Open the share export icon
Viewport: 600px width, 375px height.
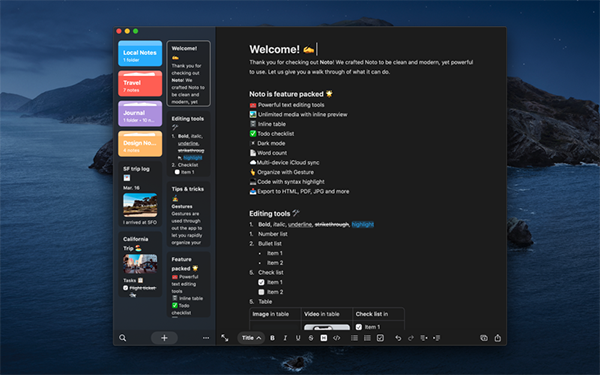(497, 338)
